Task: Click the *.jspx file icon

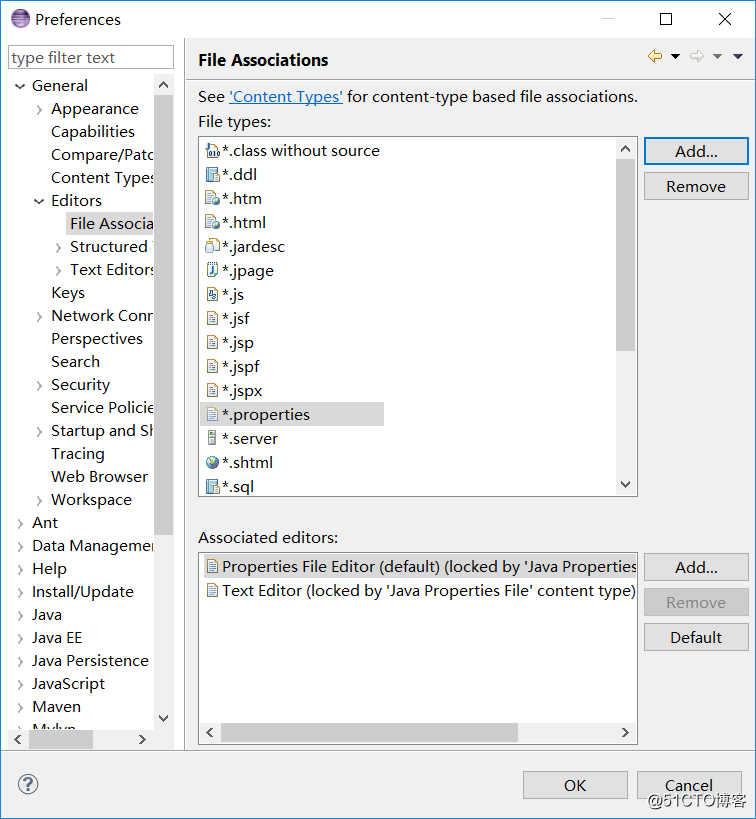Action: [x=212, y=390]
